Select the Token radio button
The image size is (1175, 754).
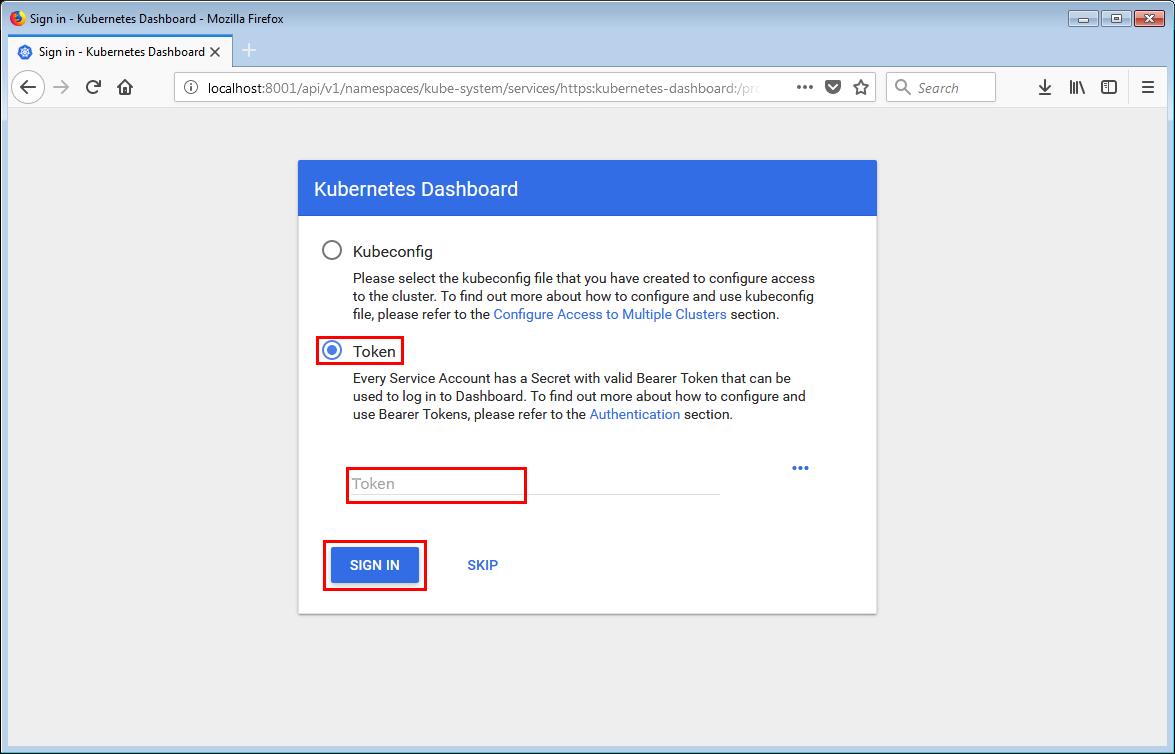pos(332,350)
